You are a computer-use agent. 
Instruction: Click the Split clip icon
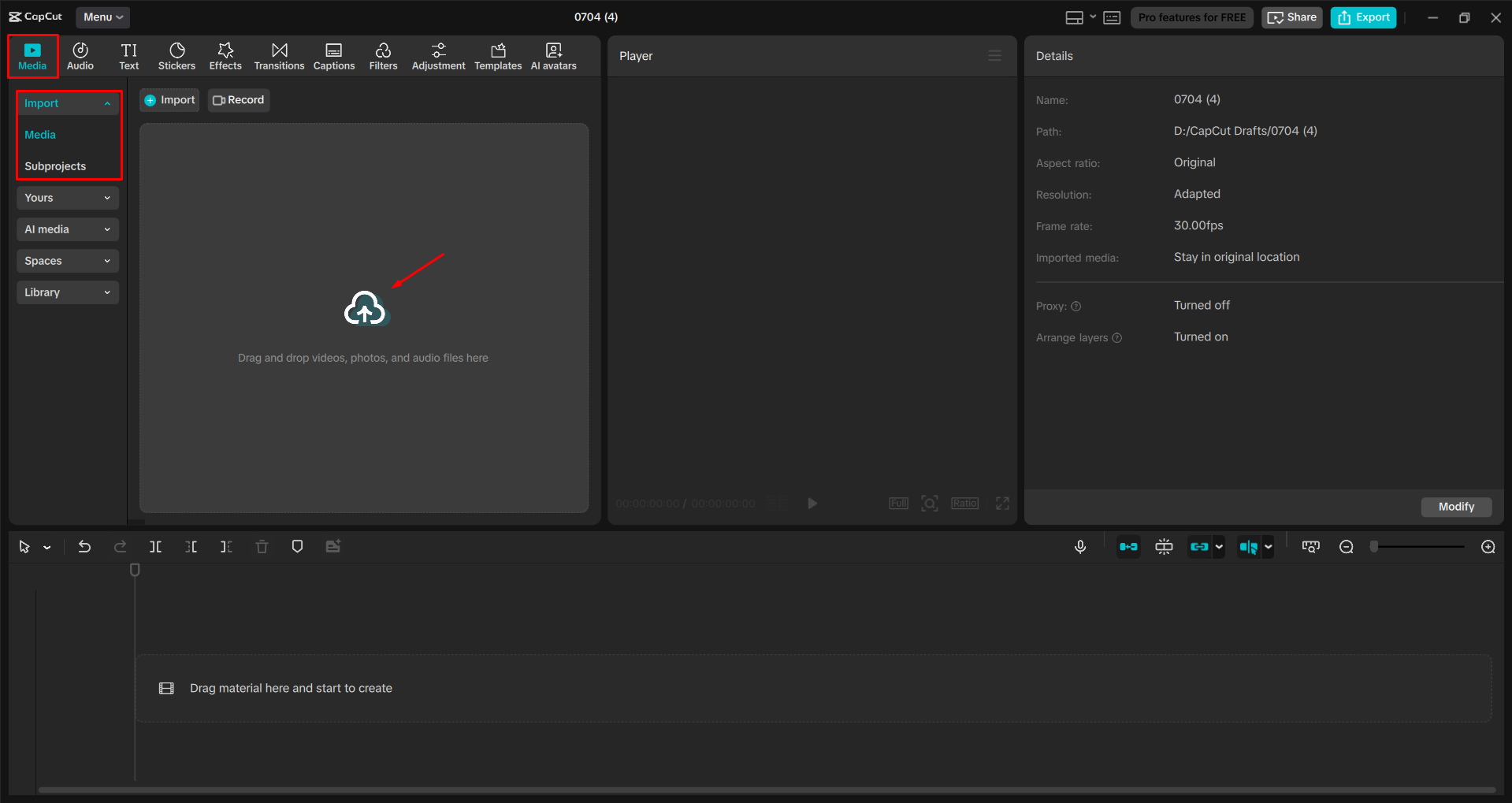(x=155, y=546)
